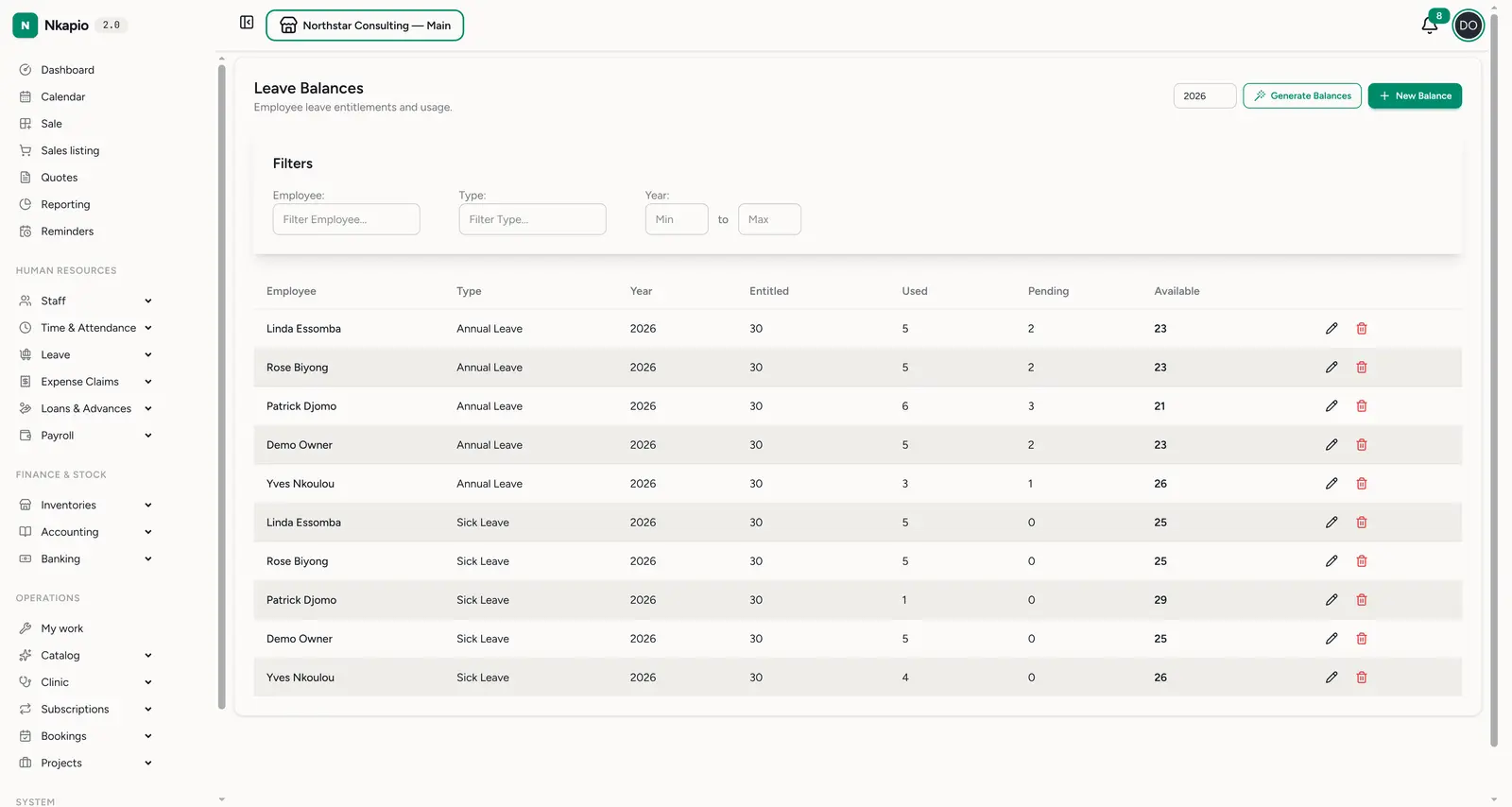The width and height of the screenshot is (1512, 807).
Task: Expand the Banking submenu
Action: pos(85,558)
